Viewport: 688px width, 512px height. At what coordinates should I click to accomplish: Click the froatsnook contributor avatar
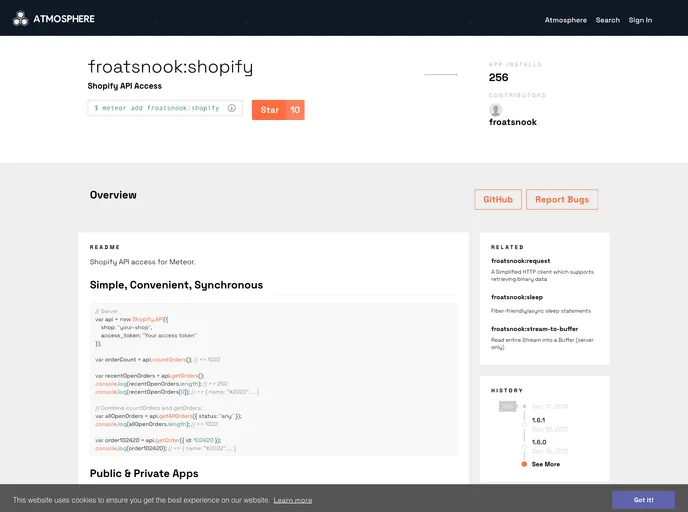pyautogui.click(x=495, y=110)
